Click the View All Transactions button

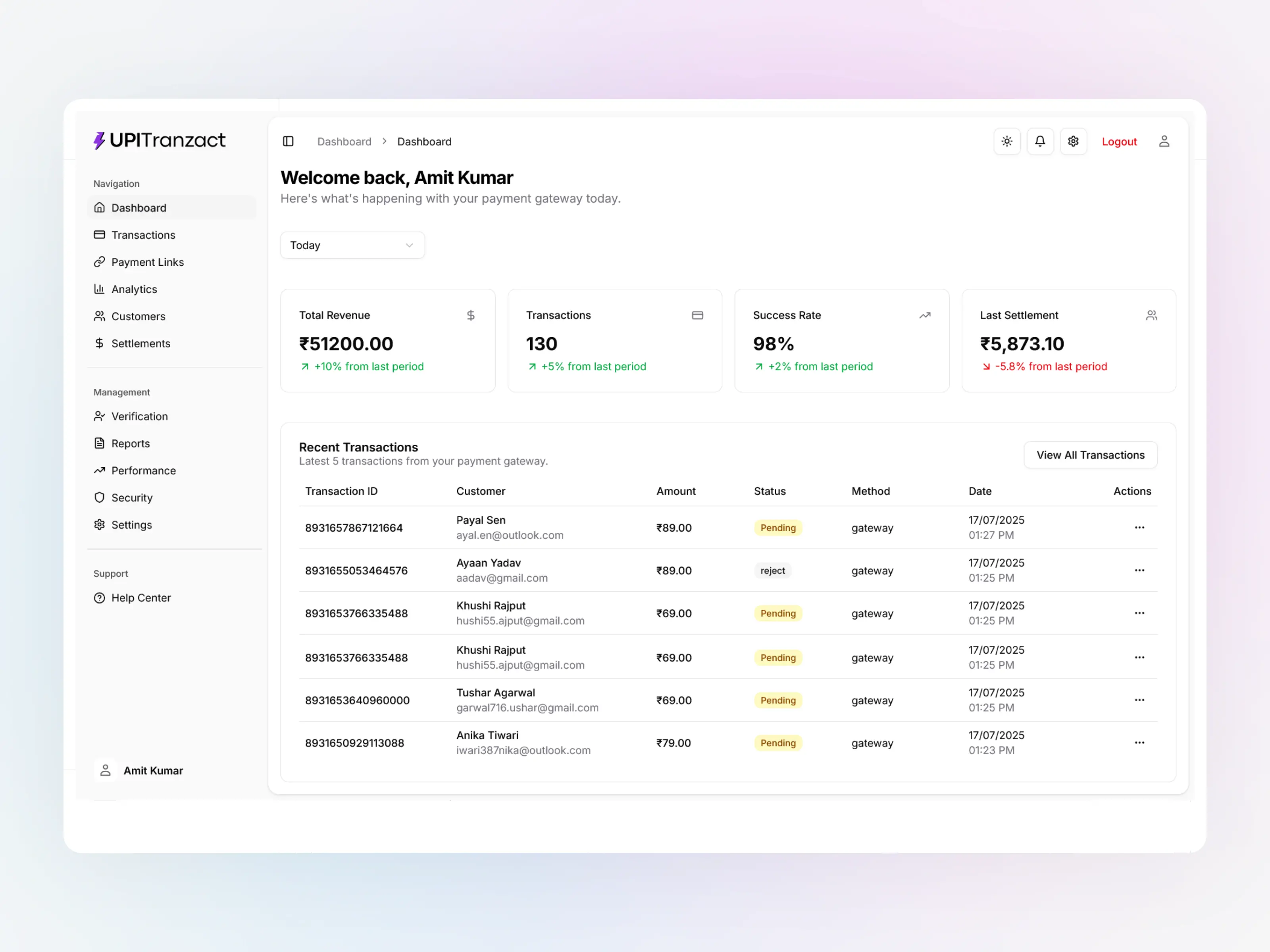tap(1090, 455)
